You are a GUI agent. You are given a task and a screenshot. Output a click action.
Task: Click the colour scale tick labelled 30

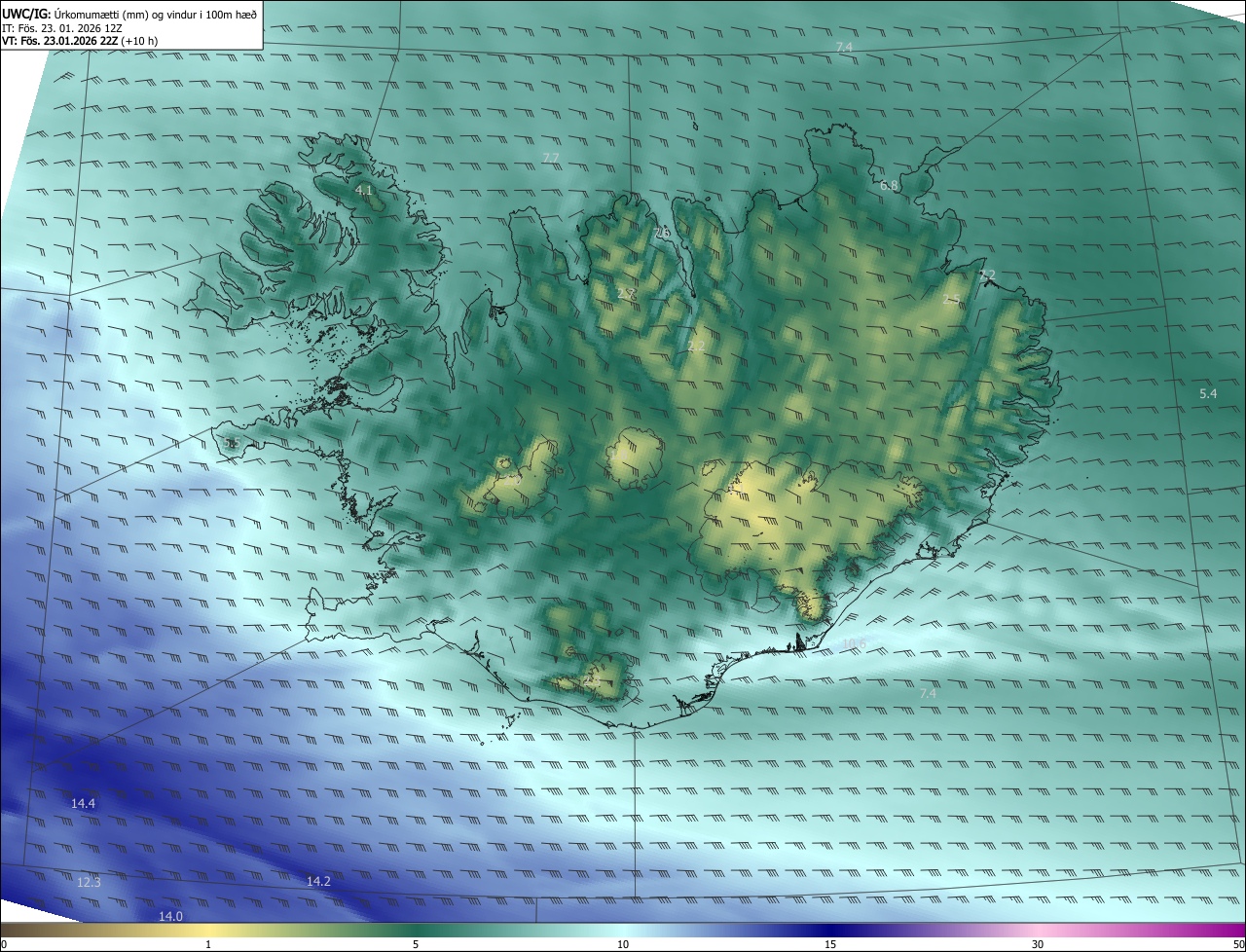[1038, 944]
